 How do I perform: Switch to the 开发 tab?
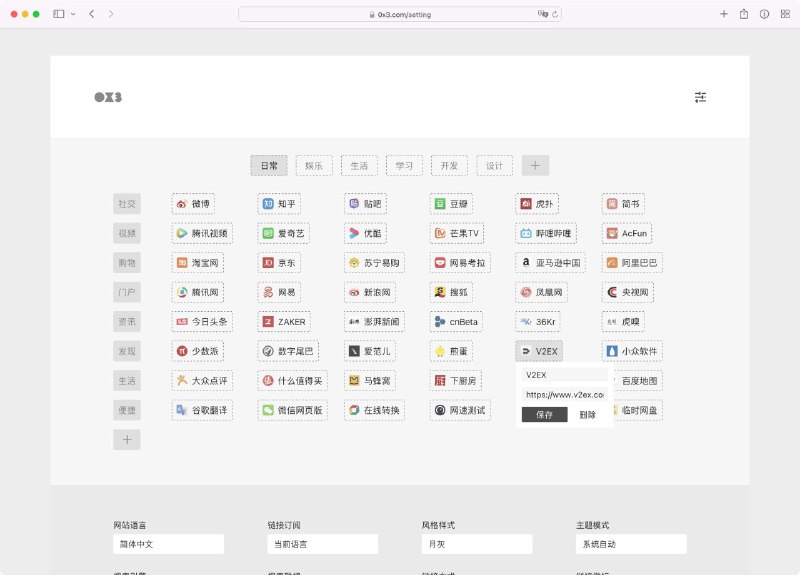pyautogui.click(x=449, y=166)
